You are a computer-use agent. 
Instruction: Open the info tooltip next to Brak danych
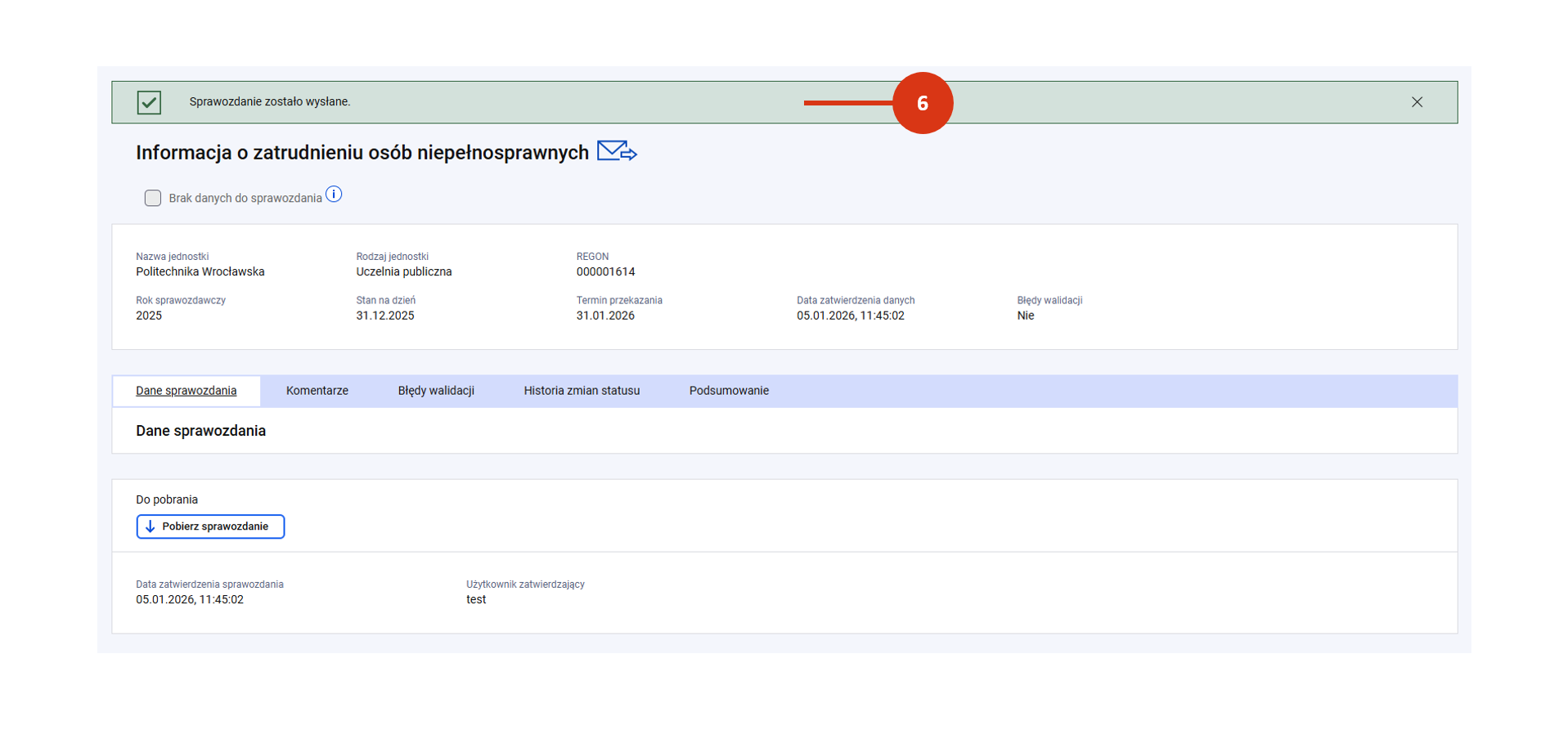[x=334, y=195]
